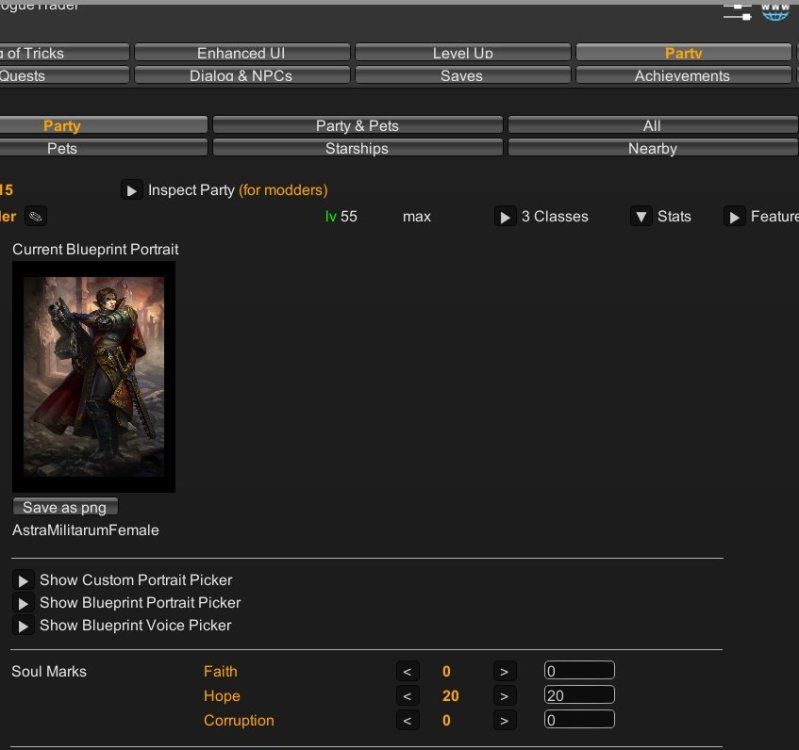Screen dimensions: 799x750
Task: Increase Hope soul mark value
Action: coord(504,696)
